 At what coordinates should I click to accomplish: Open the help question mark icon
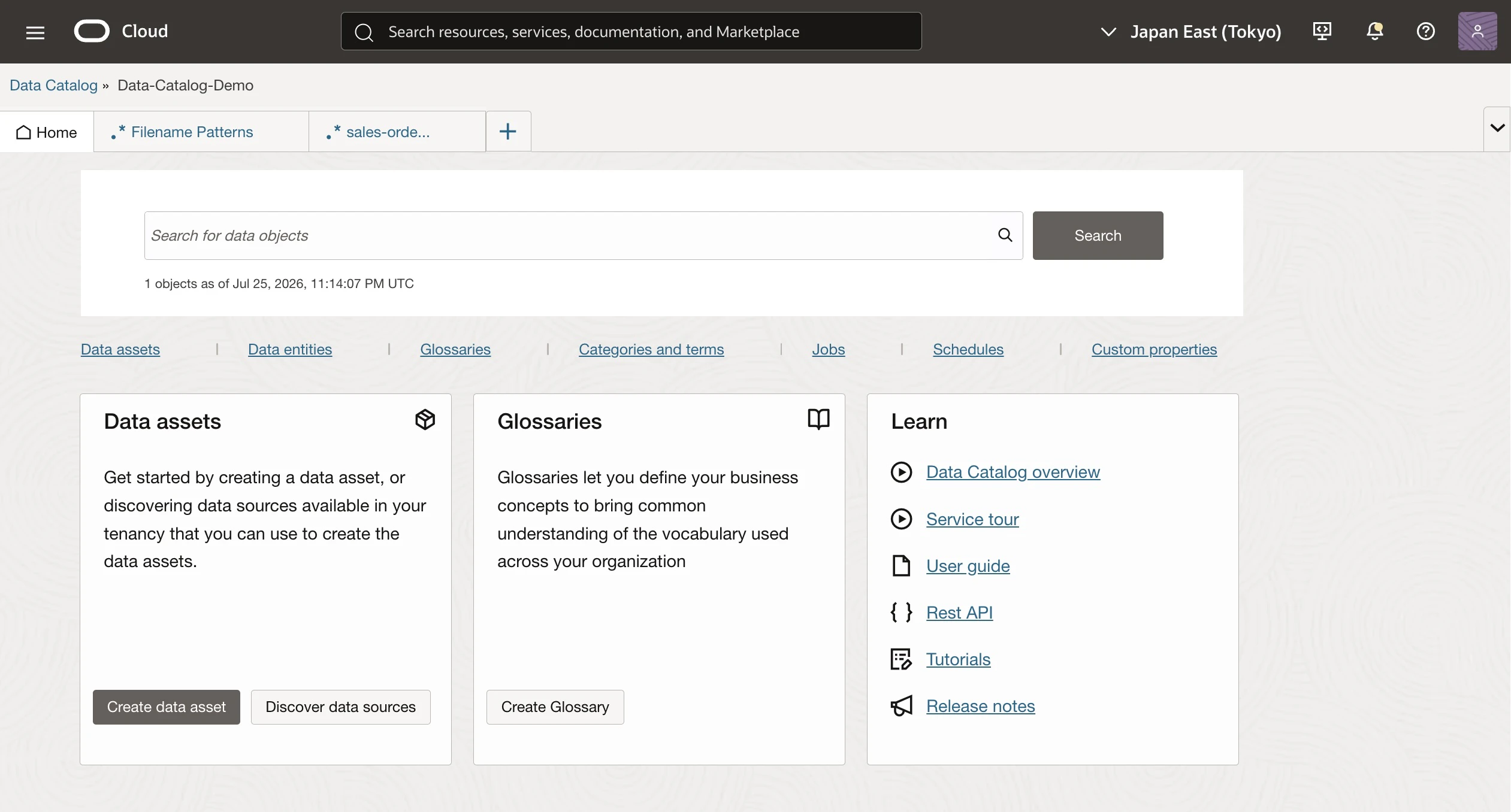(x=1426, y=31)
